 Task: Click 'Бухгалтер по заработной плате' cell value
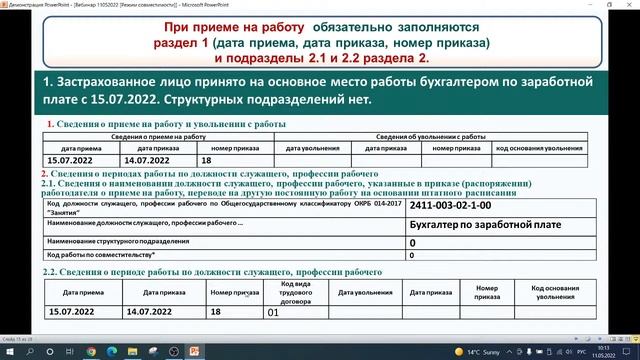(485, 224)
